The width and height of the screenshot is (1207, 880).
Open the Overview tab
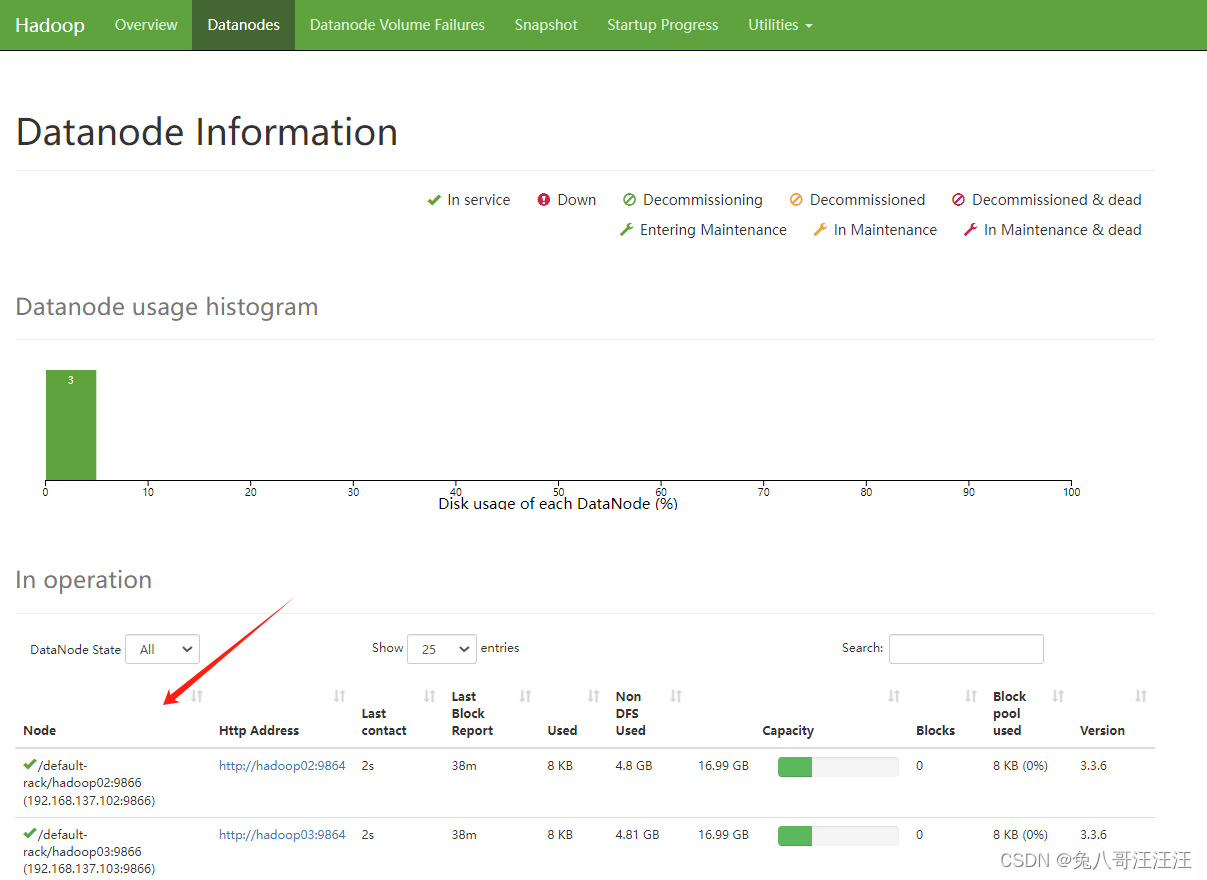[x=146, y=25]
